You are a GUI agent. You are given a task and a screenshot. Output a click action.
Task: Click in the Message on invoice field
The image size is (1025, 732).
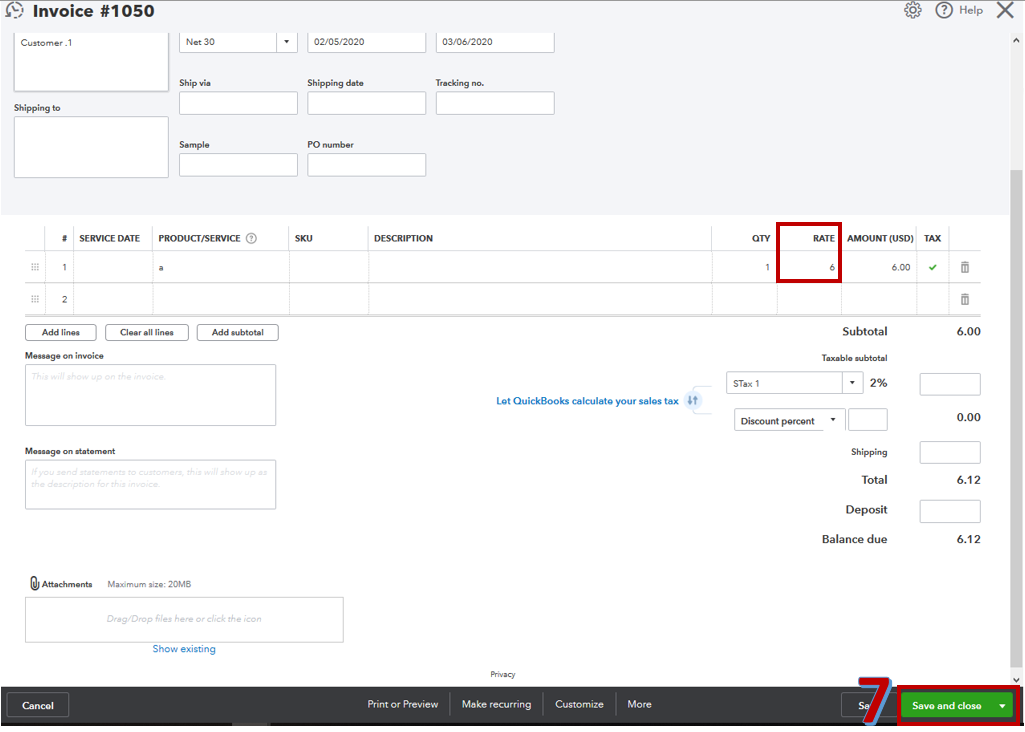coord(150,392)
